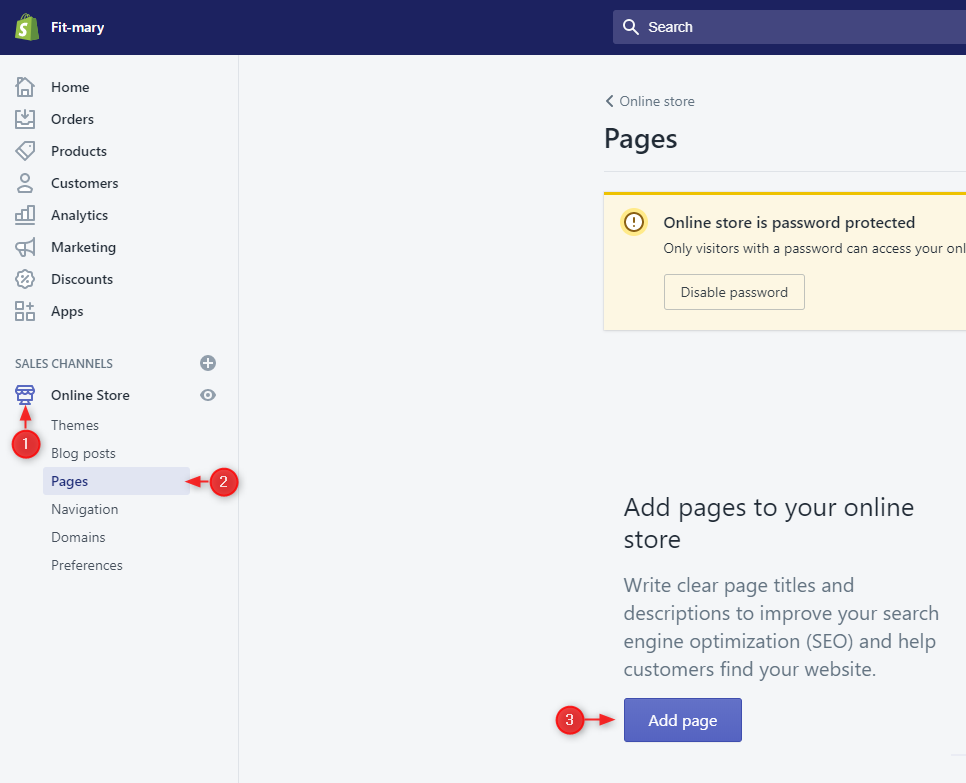Select the Marketing megaphone icon
The height and width of the screenshot is (783, 966).
pyautogui.click(x=25, y=247)
